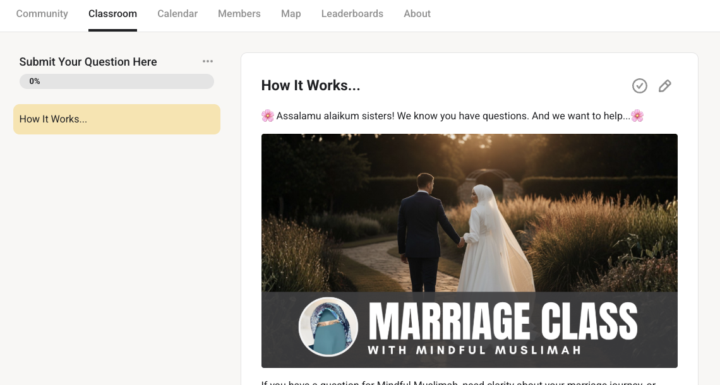
Task: Click the 0% course progress bar
Action: pos(117,81)
